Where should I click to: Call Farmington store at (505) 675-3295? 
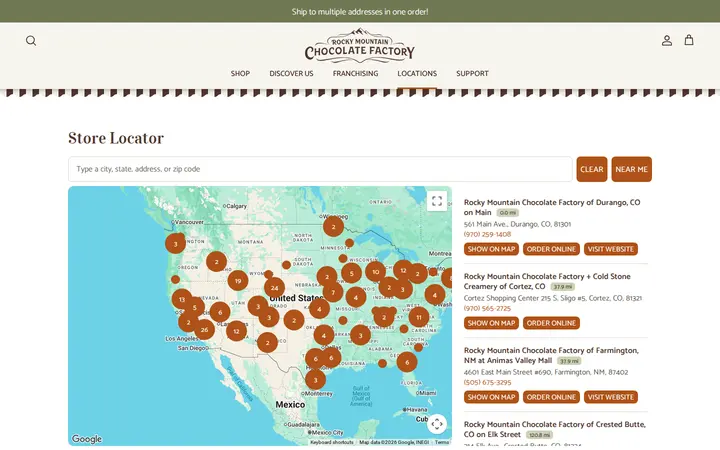[487, 382]
